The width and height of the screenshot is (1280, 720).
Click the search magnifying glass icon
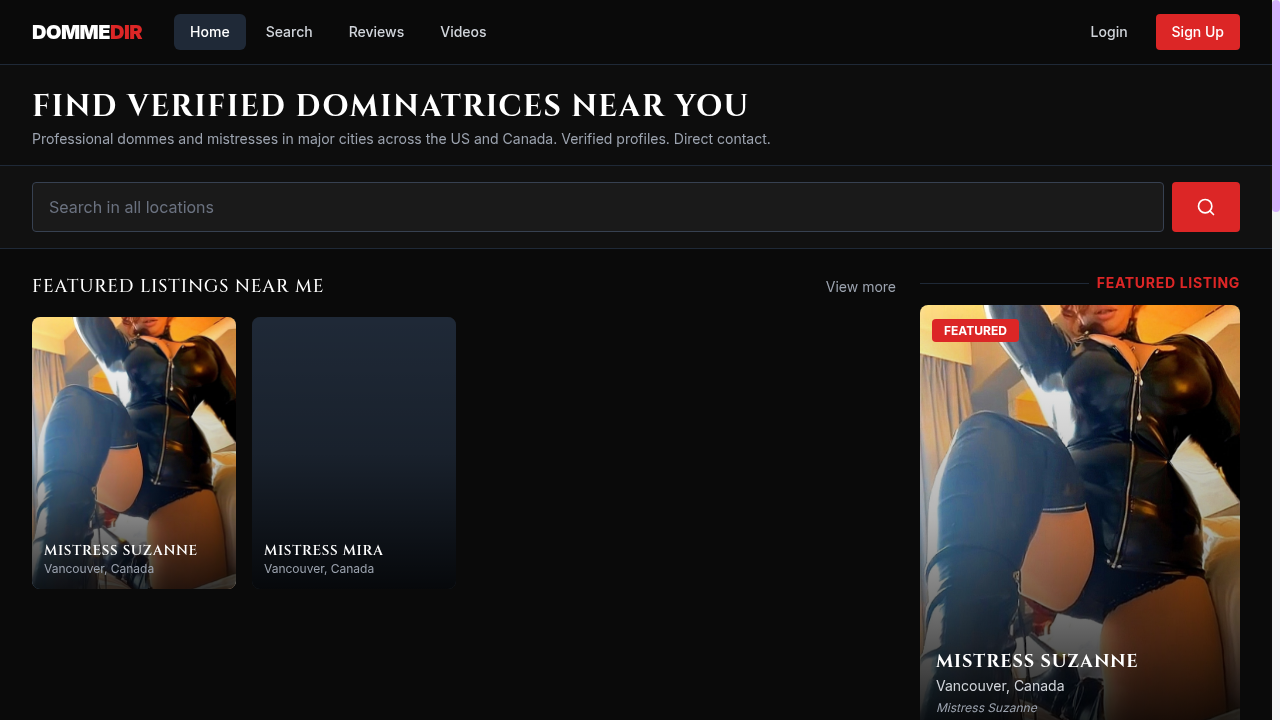pos(1205,206)
